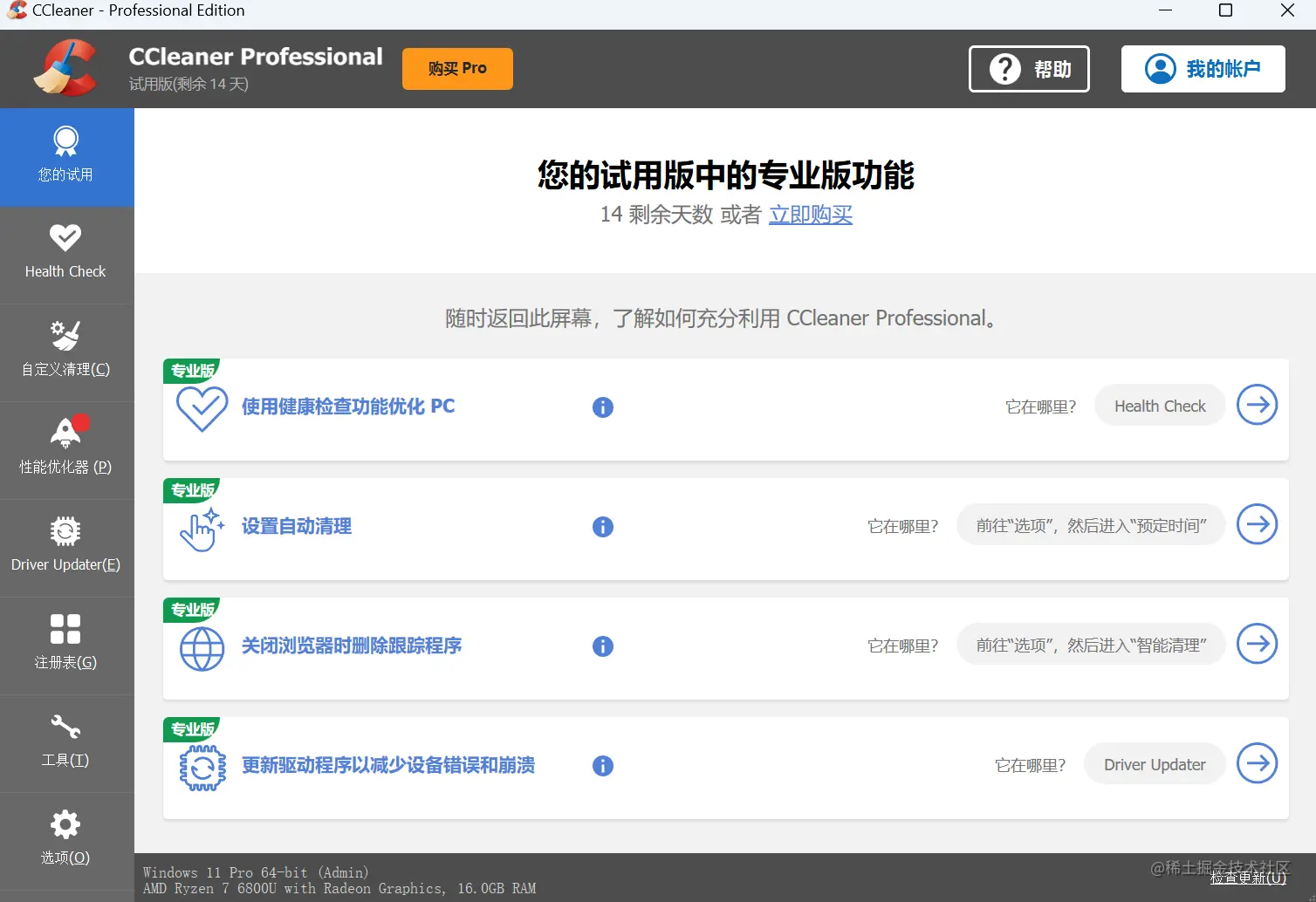Show info for 关闭浏览器时删除跟踪程序

click(x=603, y=646)
